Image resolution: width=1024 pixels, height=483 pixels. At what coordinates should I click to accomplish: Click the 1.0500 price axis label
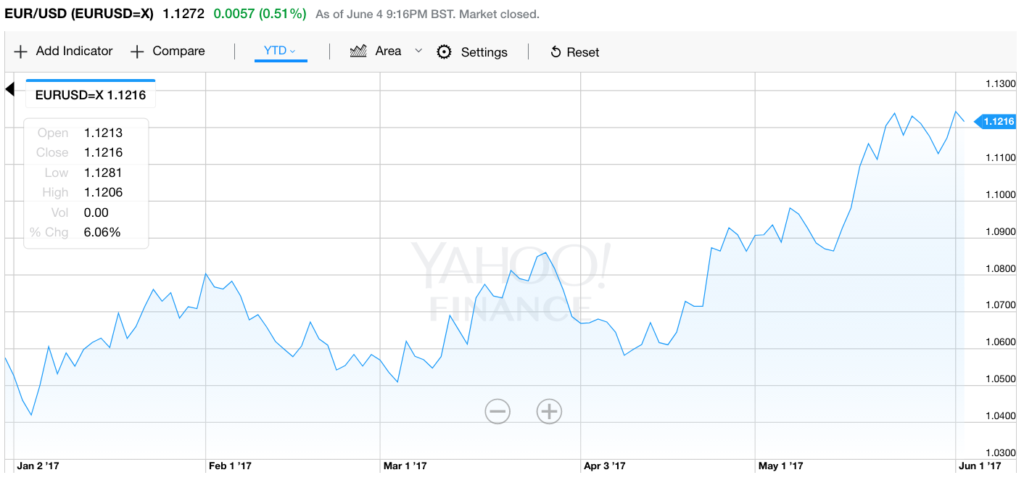click(999, 379)
